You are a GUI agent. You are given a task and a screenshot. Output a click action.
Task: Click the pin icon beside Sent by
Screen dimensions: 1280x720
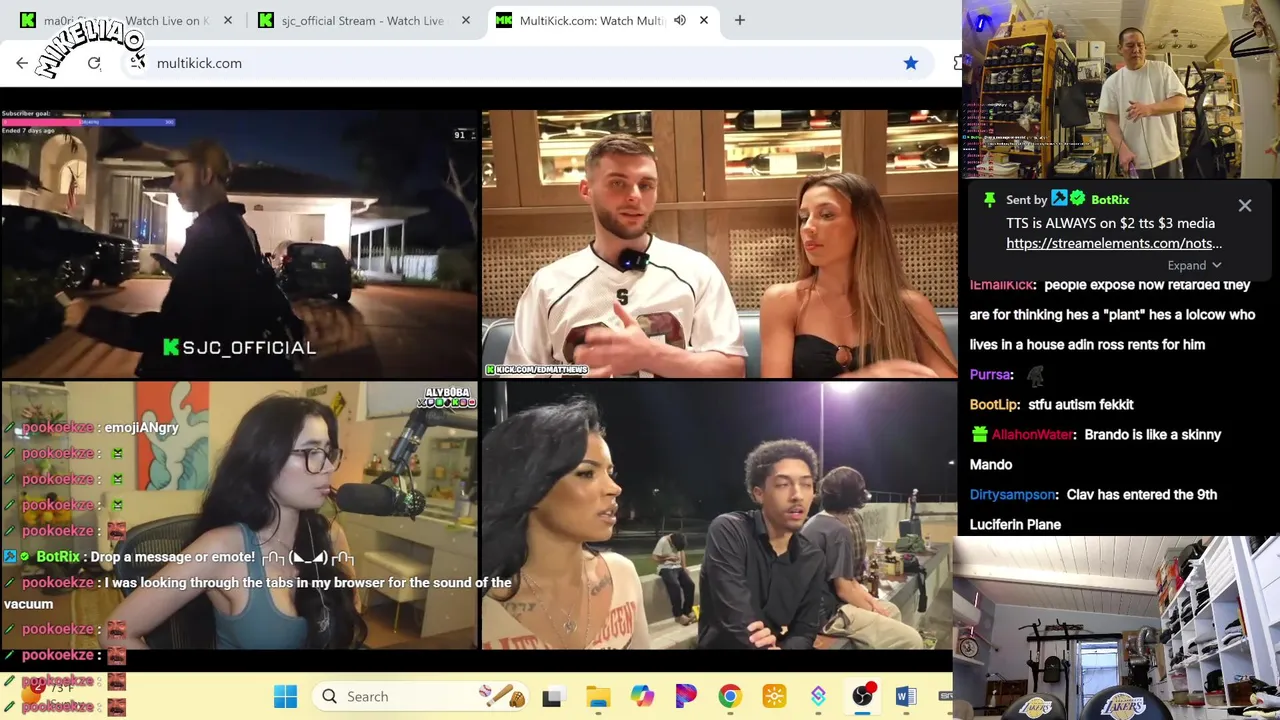tap(990, 200)
